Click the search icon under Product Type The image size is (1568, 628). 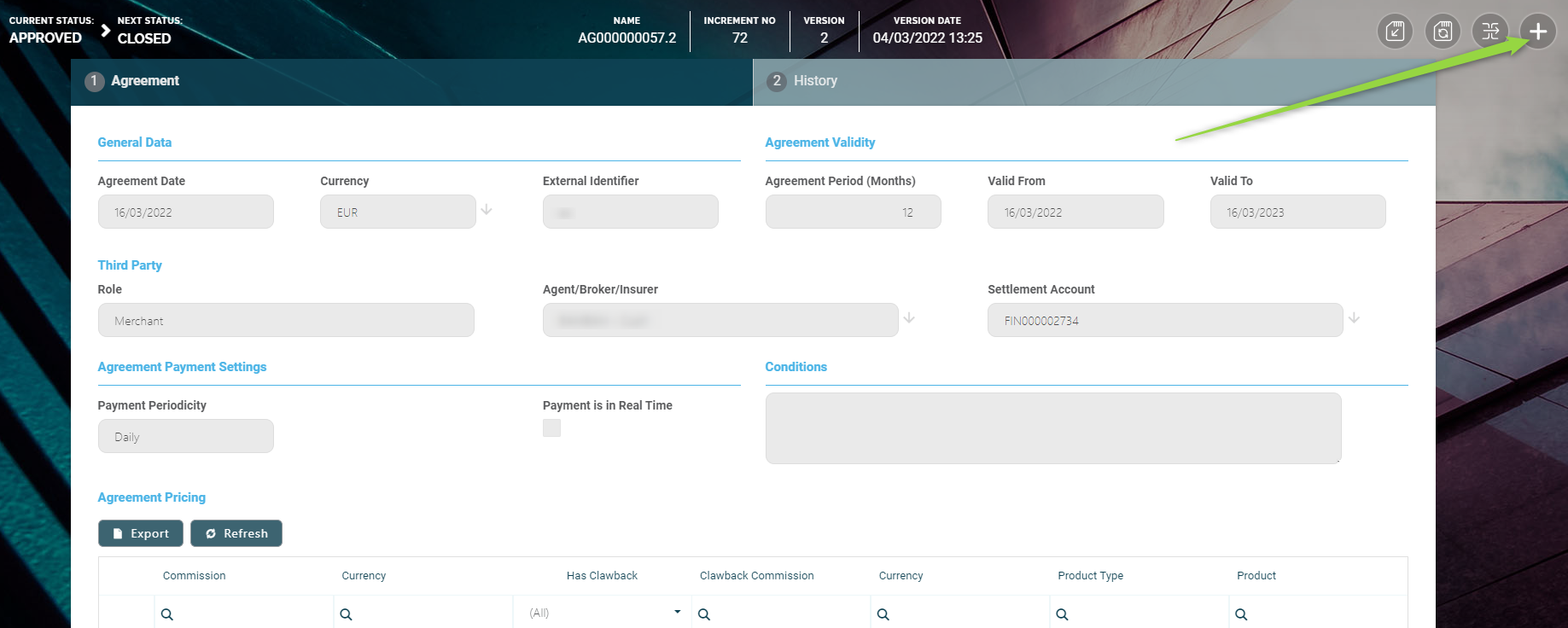1062,614
